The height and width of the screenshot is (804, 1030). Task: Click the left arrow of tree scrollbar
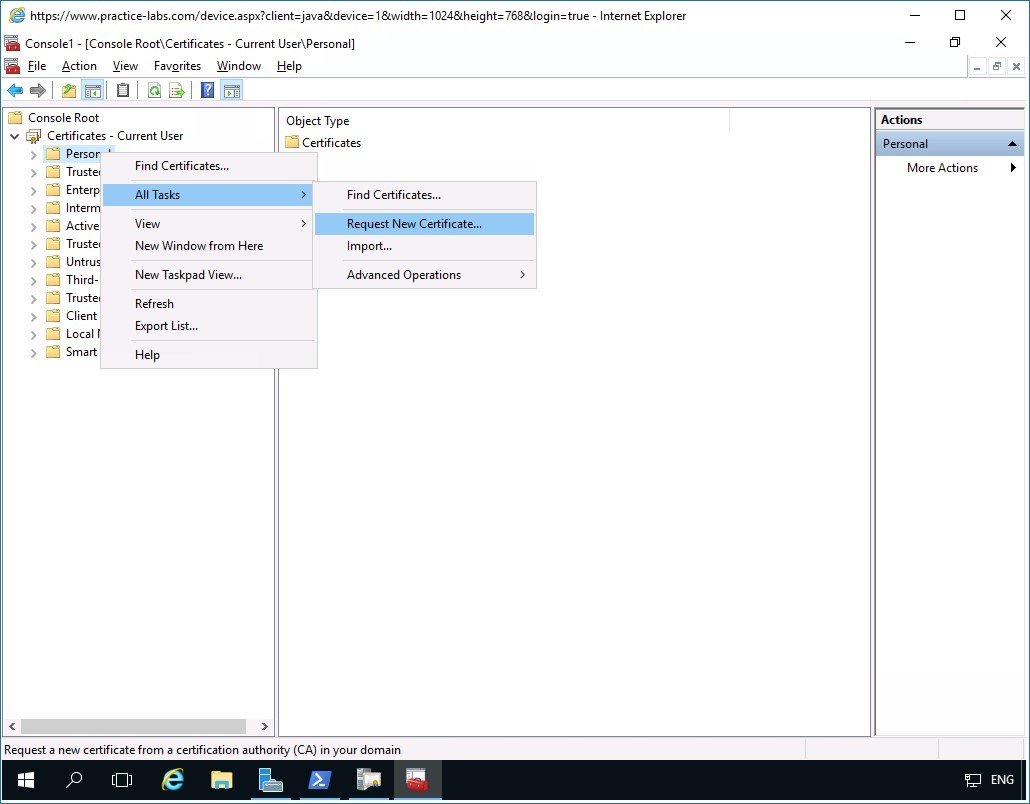pyautogui.click(x=12, y=726)
